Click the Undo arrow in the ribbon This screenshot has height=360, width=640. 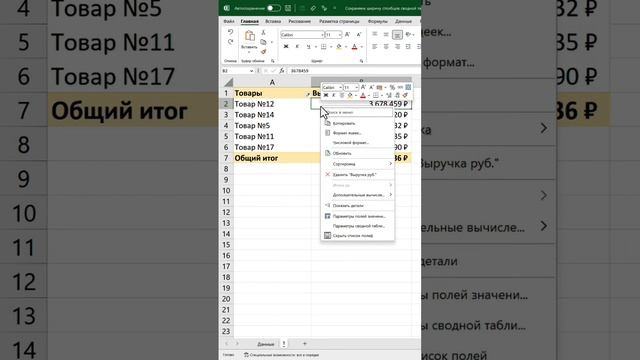231,32
